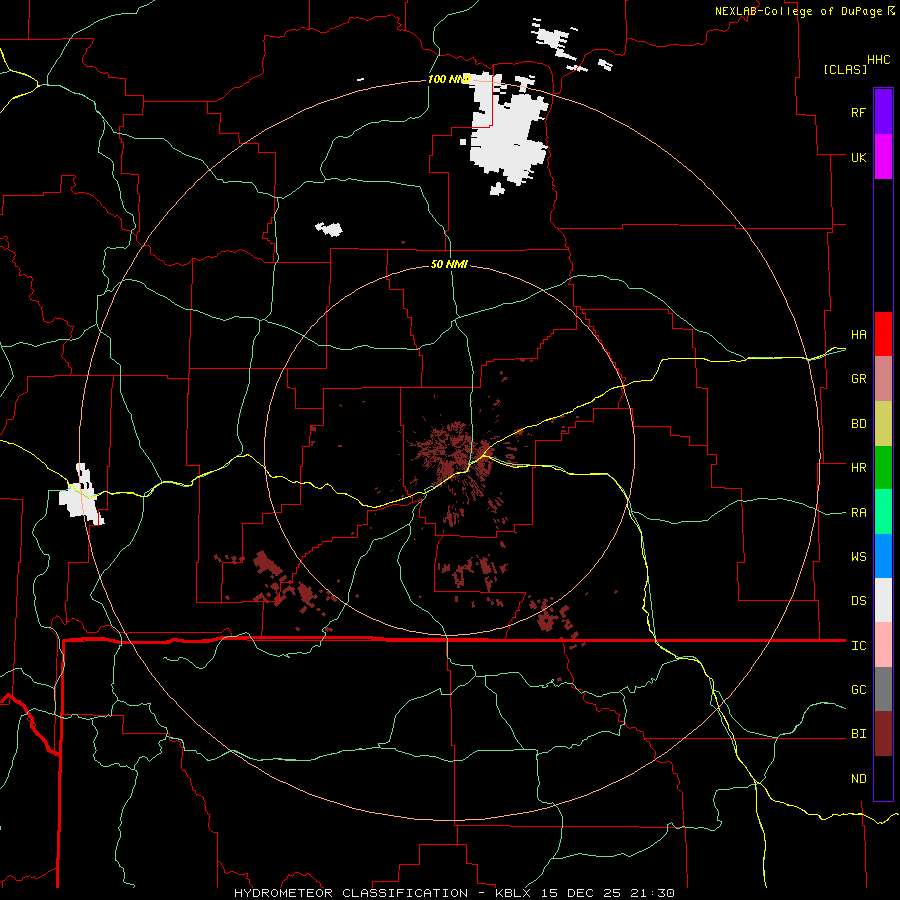Click the HA red legend swatch
This screenshot has width=900, height=900.
click(883, 334)
